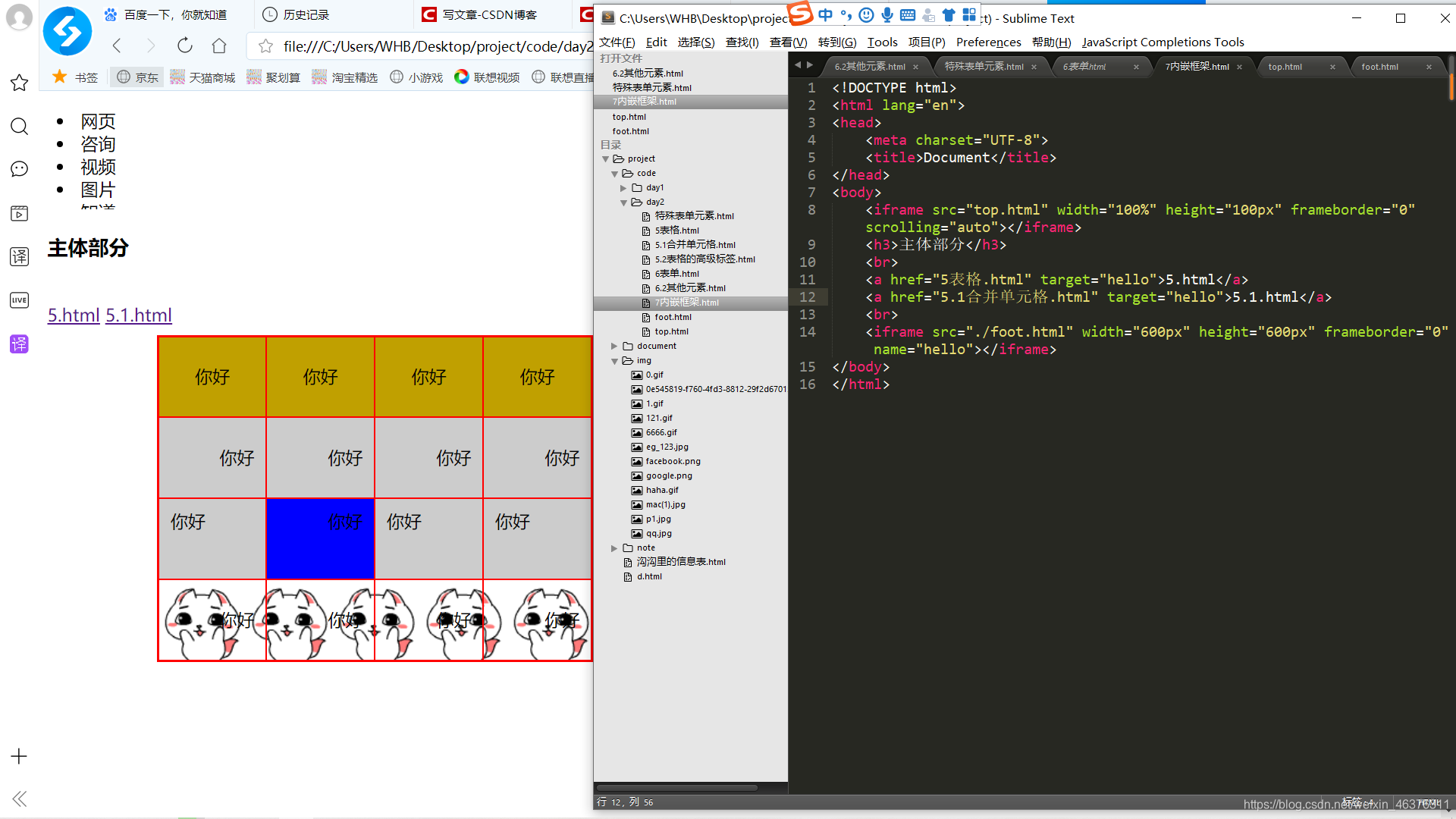1456x819 pixels.
Task: Expand the day1 folder
Action: (x=623, y=188)
